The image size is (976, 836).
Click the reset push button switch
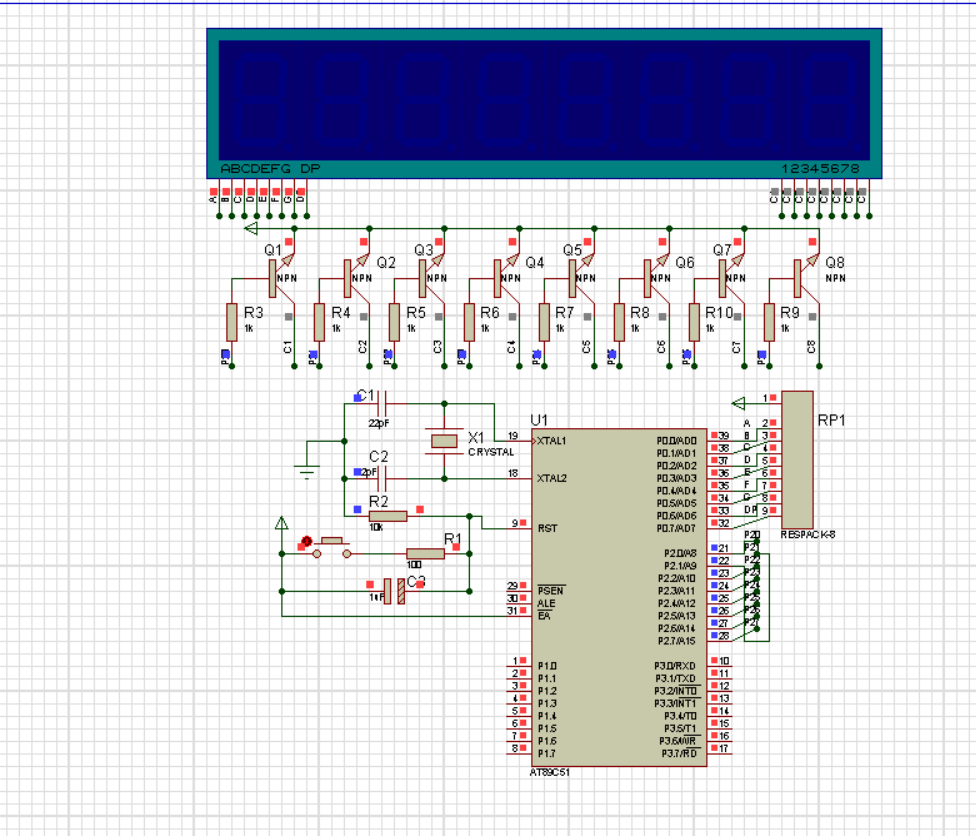click(x=332, y=548)
